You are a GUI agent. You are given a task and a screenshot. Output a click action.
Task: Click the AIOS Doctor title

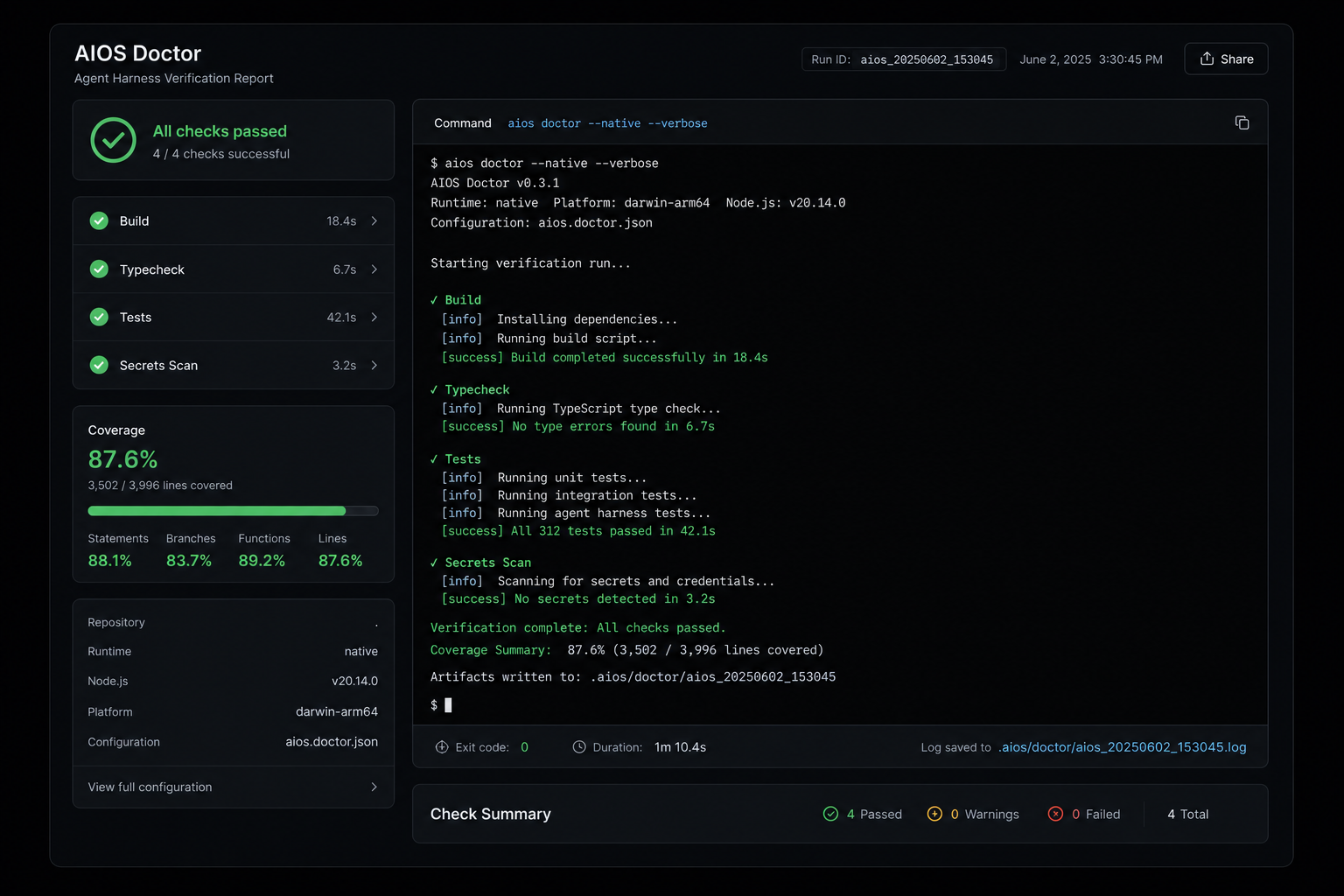pyautogui.click(x=137, y=53)
